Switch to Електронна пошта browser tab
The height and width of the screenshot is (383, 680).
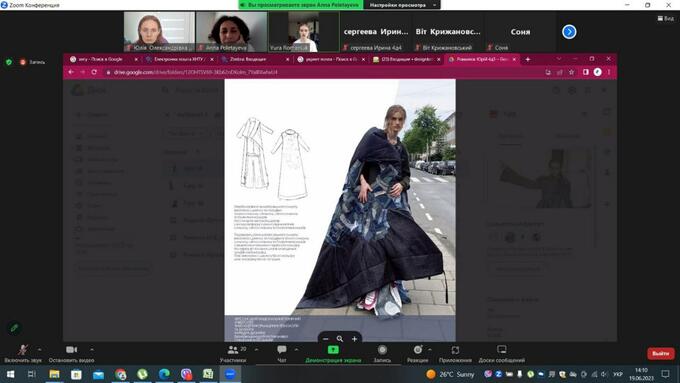pos(179,59)
